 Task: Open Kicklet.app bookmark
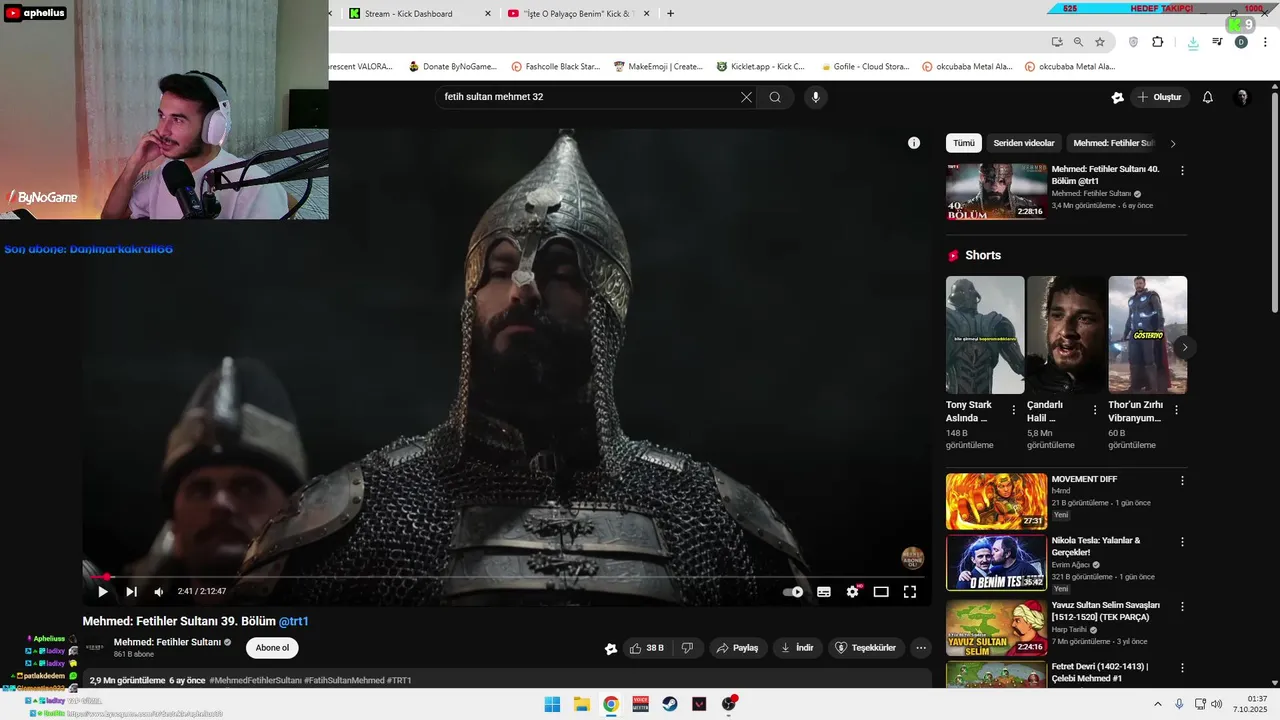(x=761, y=67)
